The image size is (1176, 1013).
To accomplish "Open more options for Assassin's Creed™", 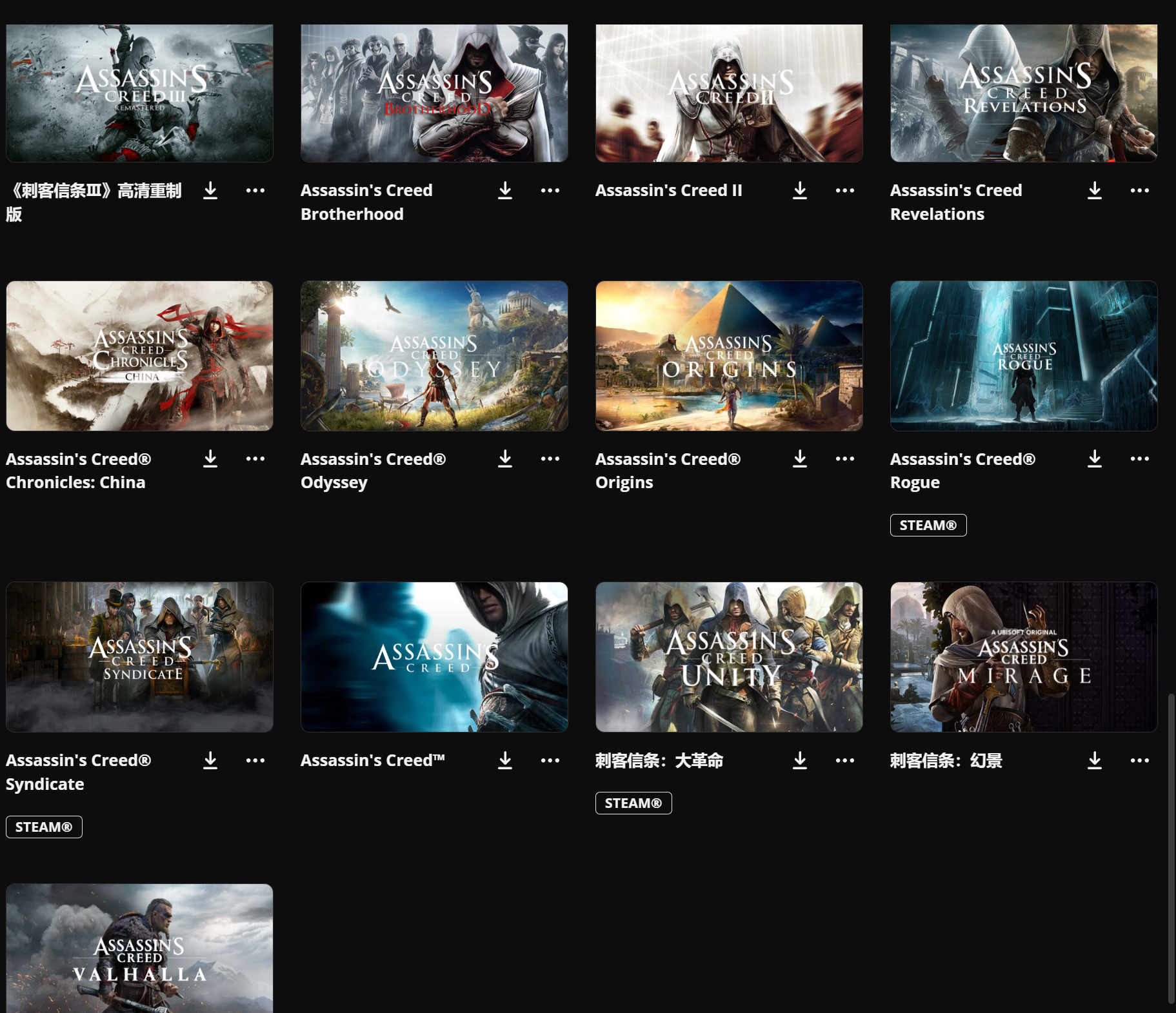I will 550,760.
